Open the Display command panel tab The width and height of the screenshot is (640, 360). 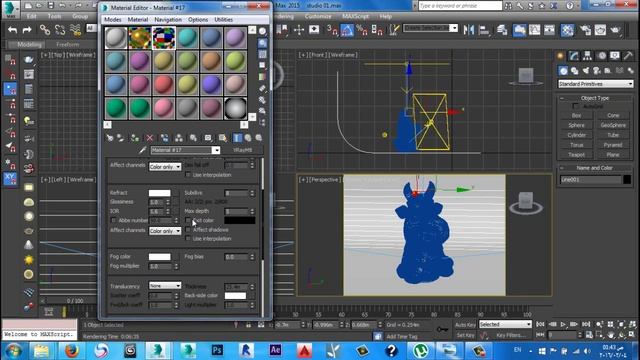[615, 56]
